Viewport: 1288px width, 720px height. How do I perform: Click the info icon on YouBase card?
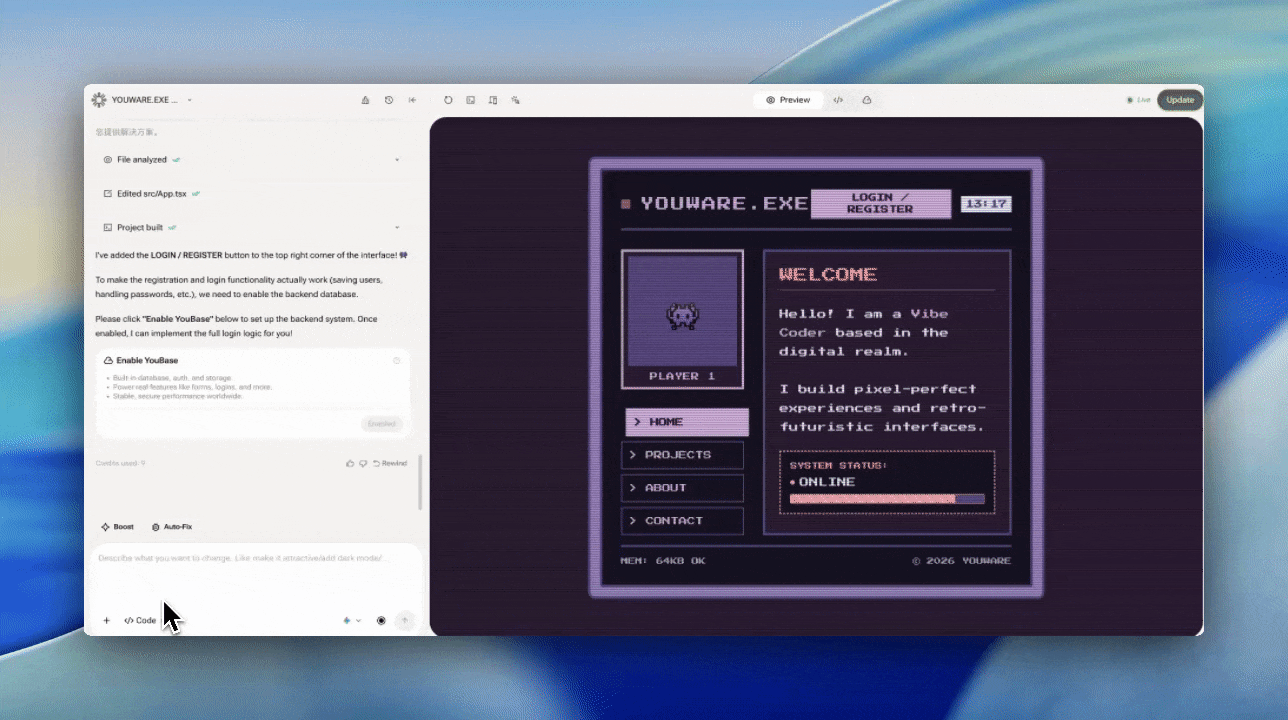397,360
